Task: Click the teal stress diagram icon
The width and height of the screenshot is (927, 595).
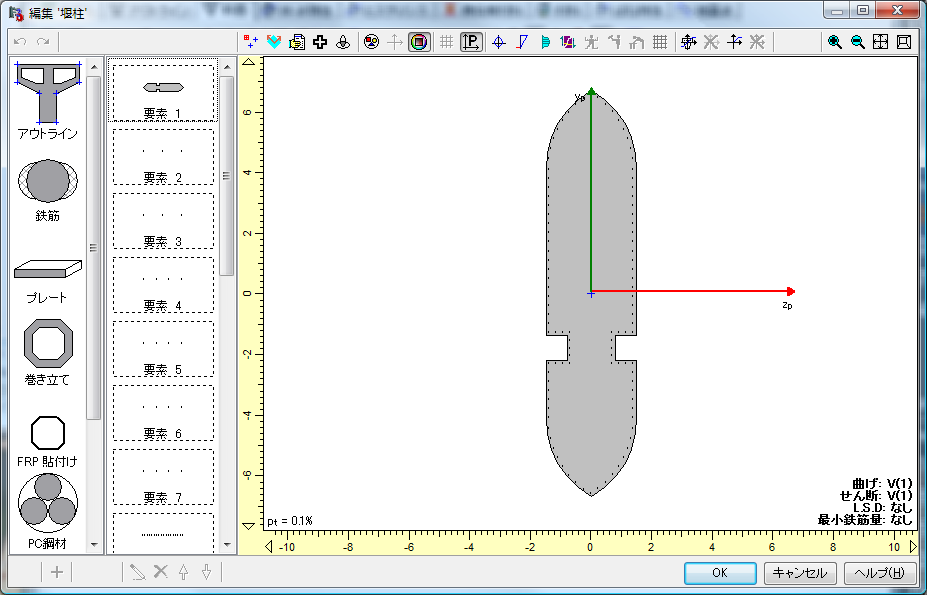Action: point(545,42)
